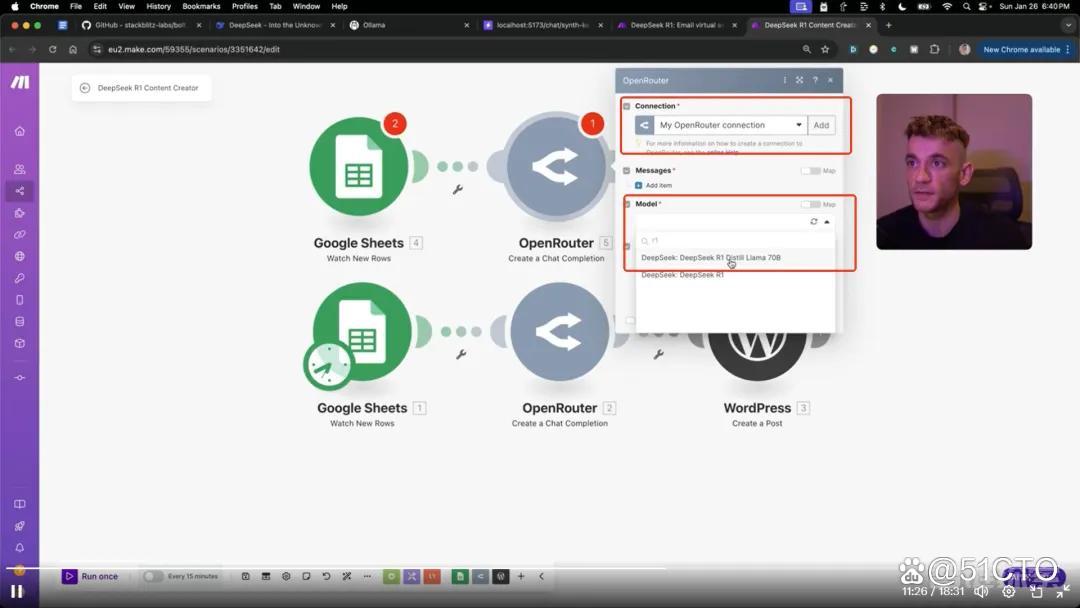Viewport: 1080px width, 608px height.
Task: Open wrench filter between Google Sheets 4 and OpenRouter 5
Action: click(x=457, y=189)
